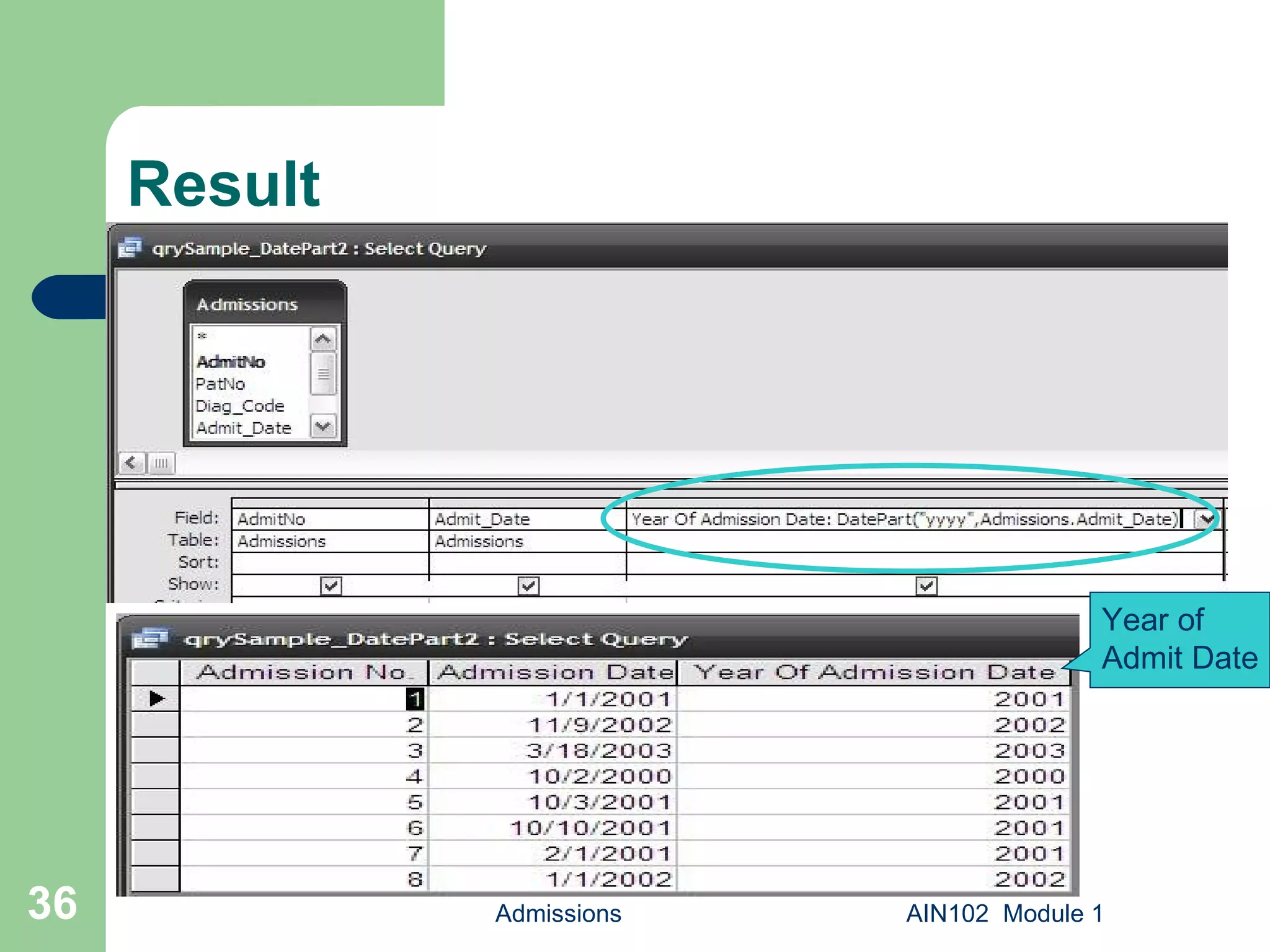
Task: Click the Admissions table box title bar
Action: pyautogui.click(x=265, y=304)
